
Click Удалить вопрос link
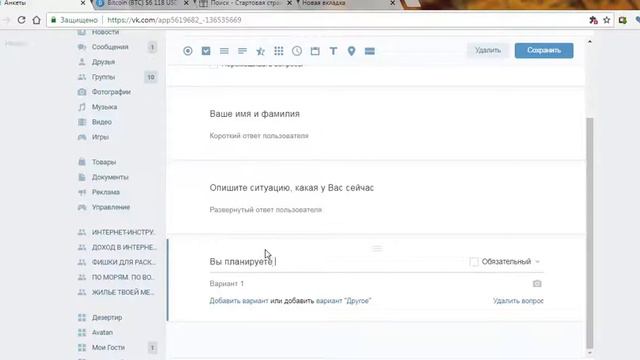point(518,301)
